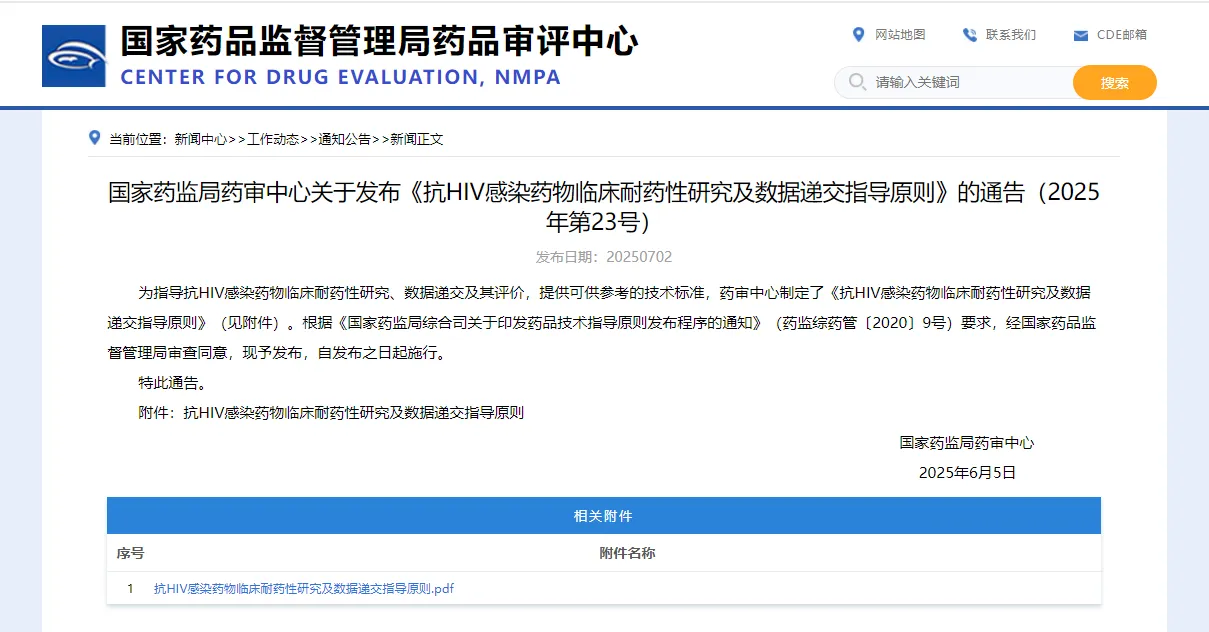
Task: Open the 网站地图 link
Action: (x=900, y=35)
